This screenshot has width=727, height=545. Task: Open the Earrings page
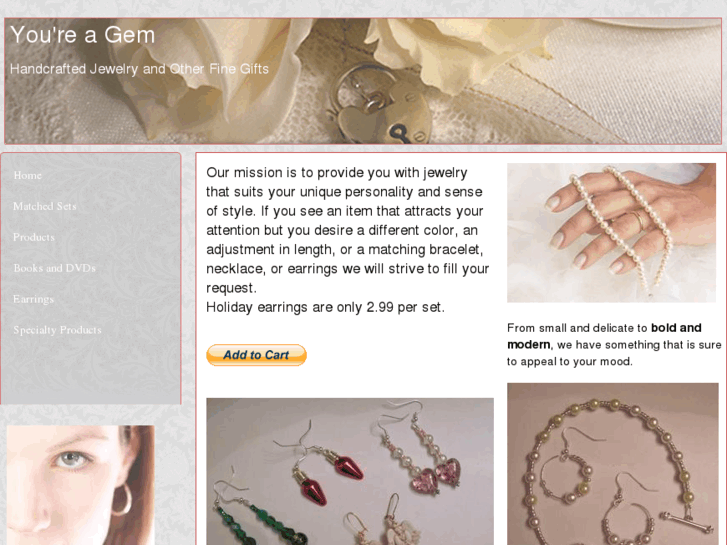click(x=33, y=299)
